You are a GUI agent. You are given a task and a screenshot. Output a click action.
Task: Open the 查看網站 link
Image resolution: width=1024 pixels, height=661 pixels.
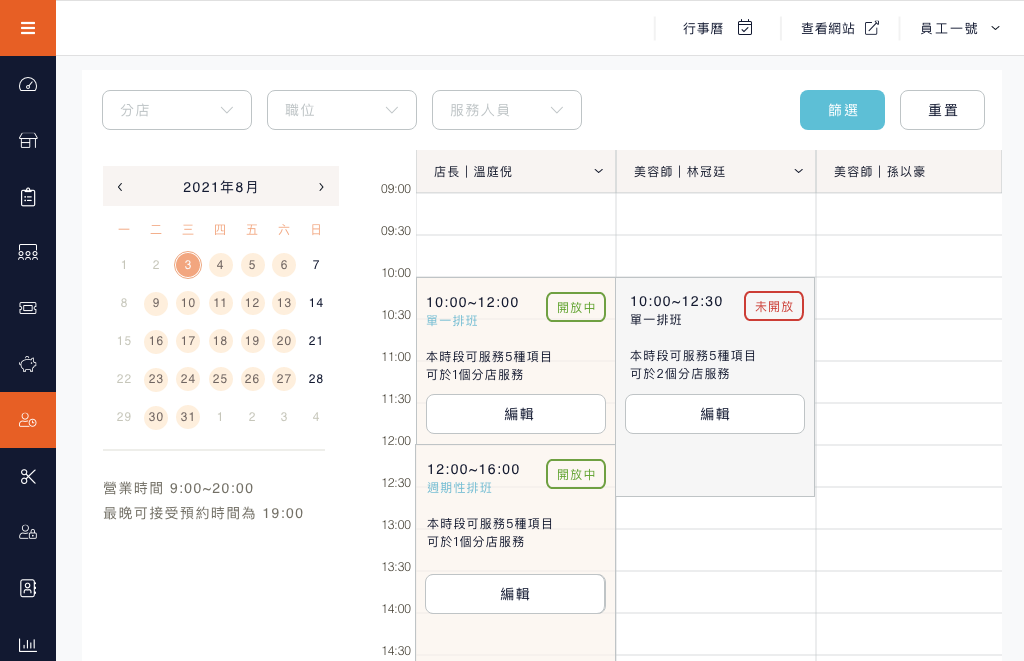click(828, 28)
